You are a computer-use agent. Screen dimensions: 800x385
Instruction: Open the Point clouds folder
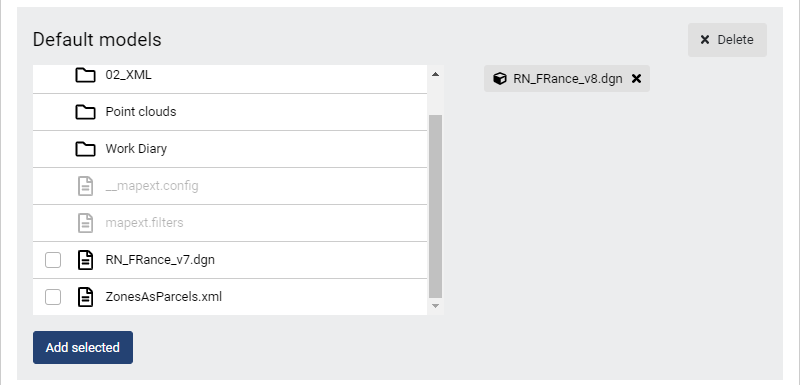230,112
